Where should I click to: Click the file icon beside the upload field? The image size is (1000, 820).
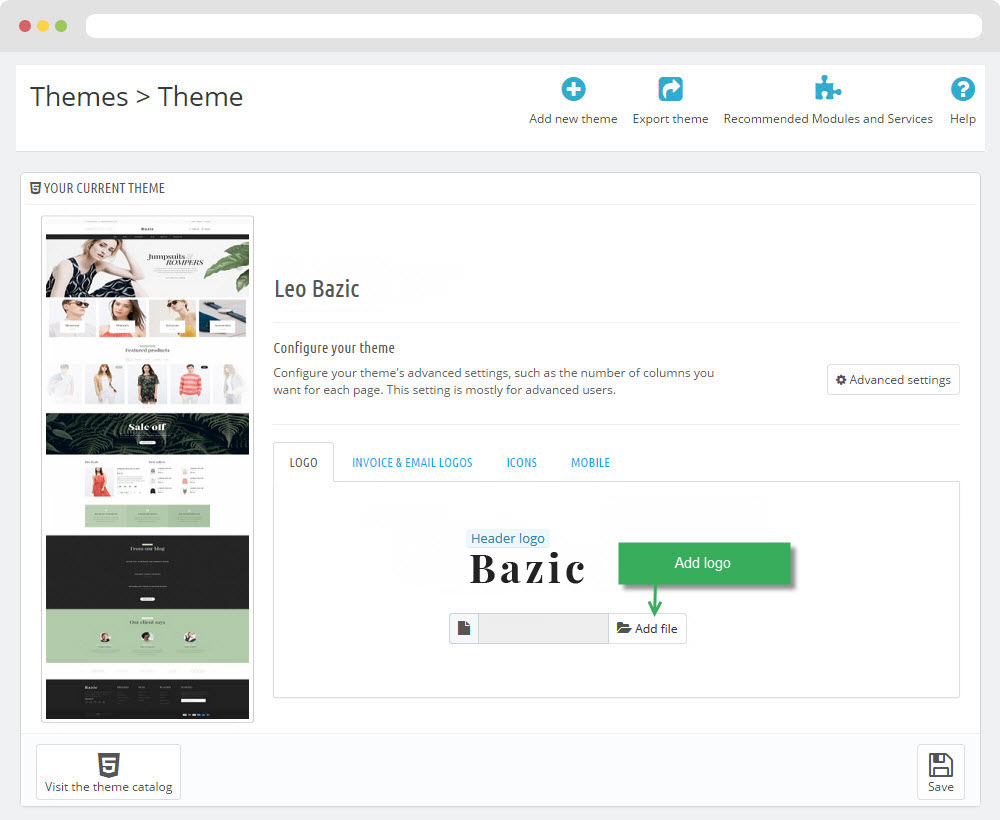[464, 628]
